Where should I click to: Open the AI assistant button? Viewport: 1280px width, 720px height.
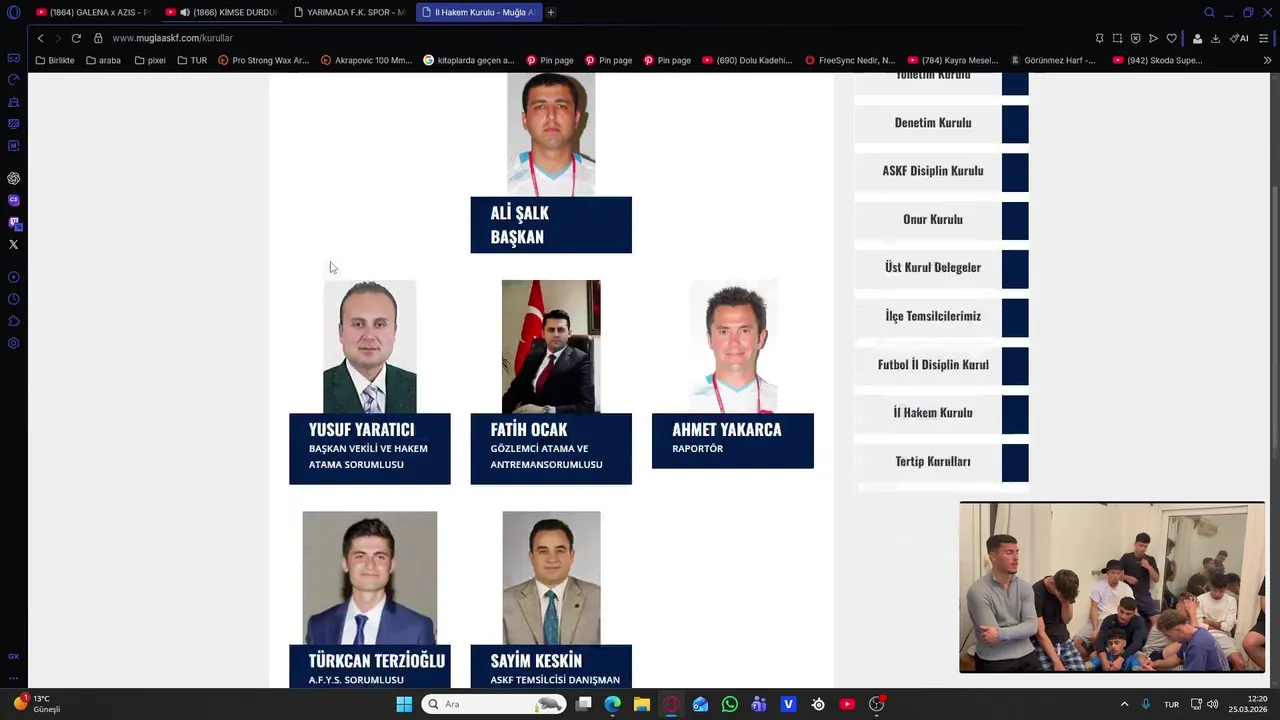pos(1239,38)
